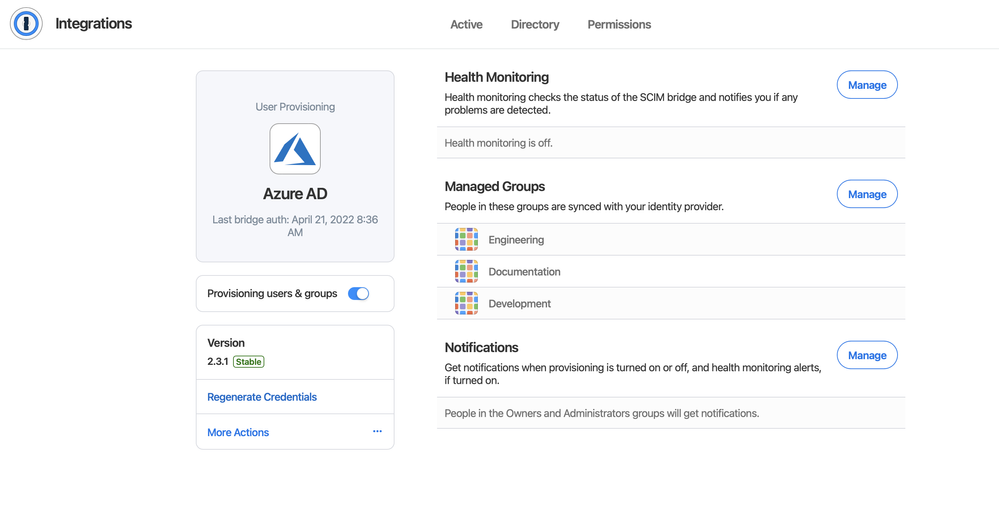
Task: Click the Documentation group icon
Action: [466, 272]
